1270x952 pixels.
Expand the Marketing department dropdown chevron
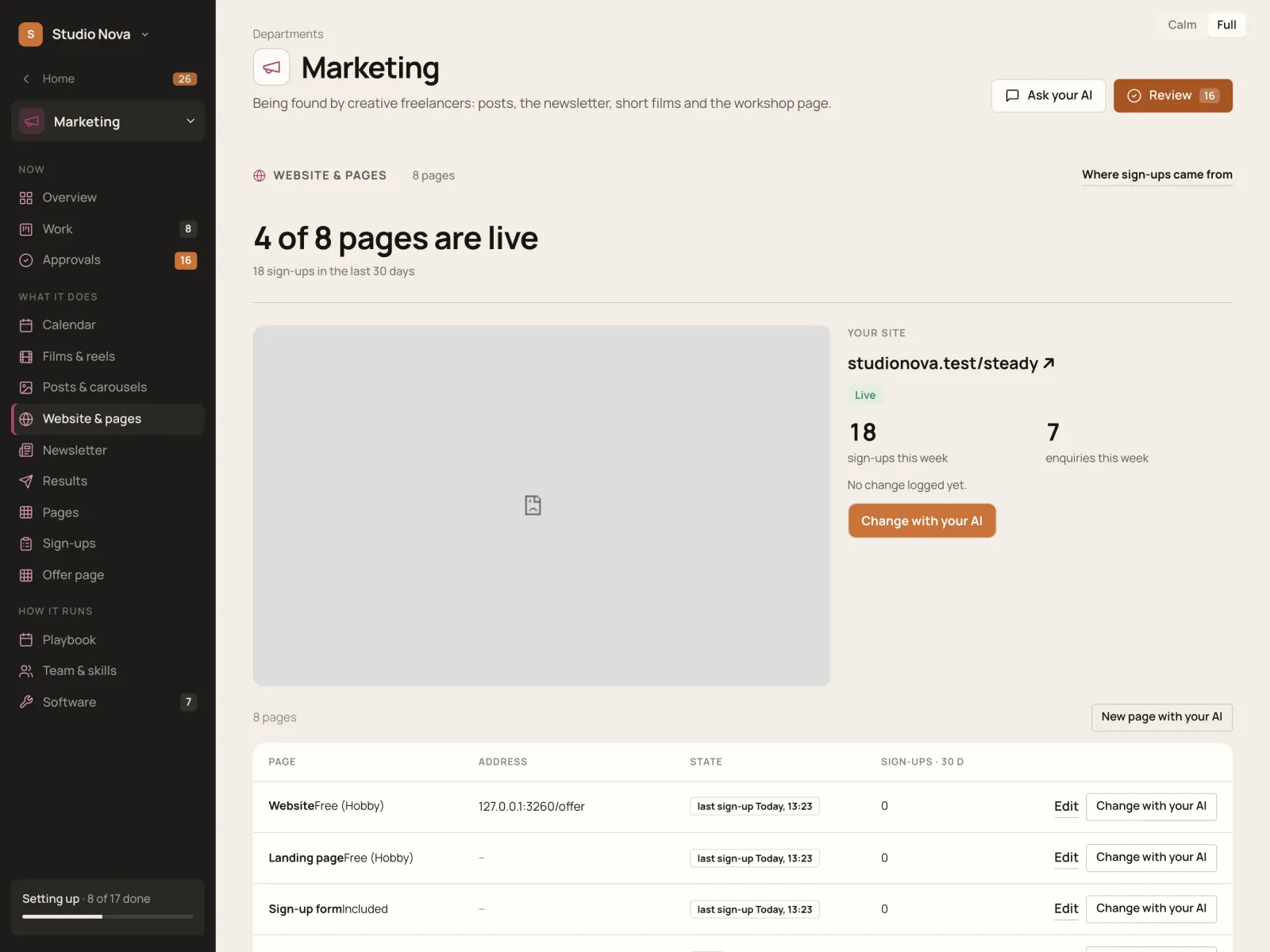pos(190,121)
